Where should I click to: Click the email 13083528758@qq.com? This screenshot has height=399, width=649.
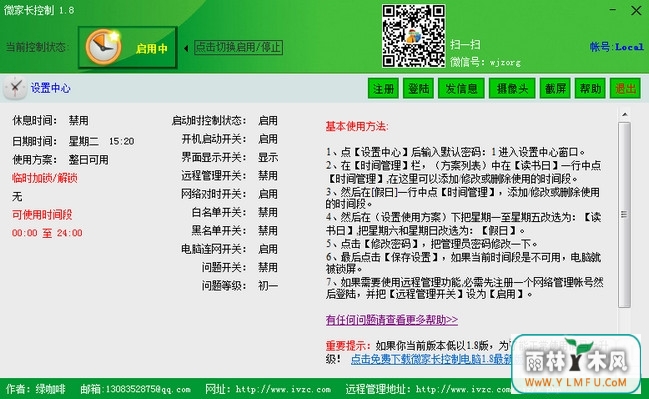point(148,389)
